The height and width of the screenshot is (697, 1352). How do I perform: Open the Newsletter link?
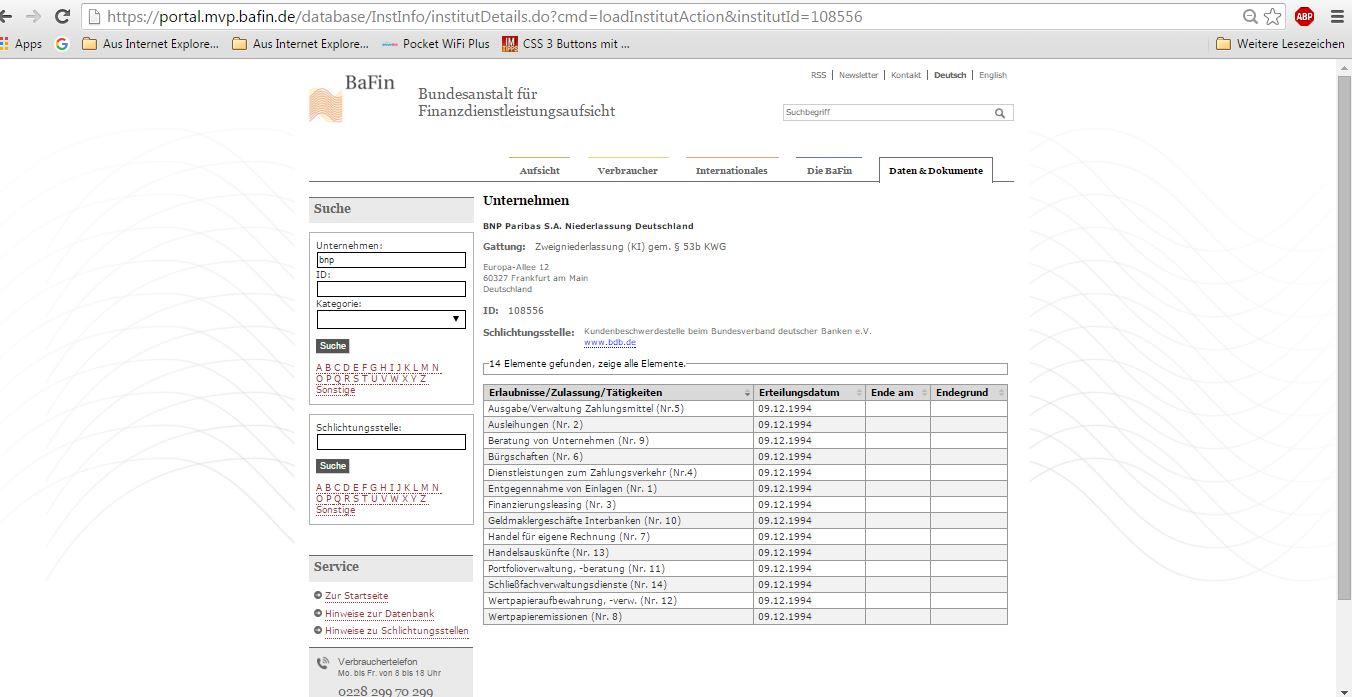pyautogui.click(x=858, y=75)
